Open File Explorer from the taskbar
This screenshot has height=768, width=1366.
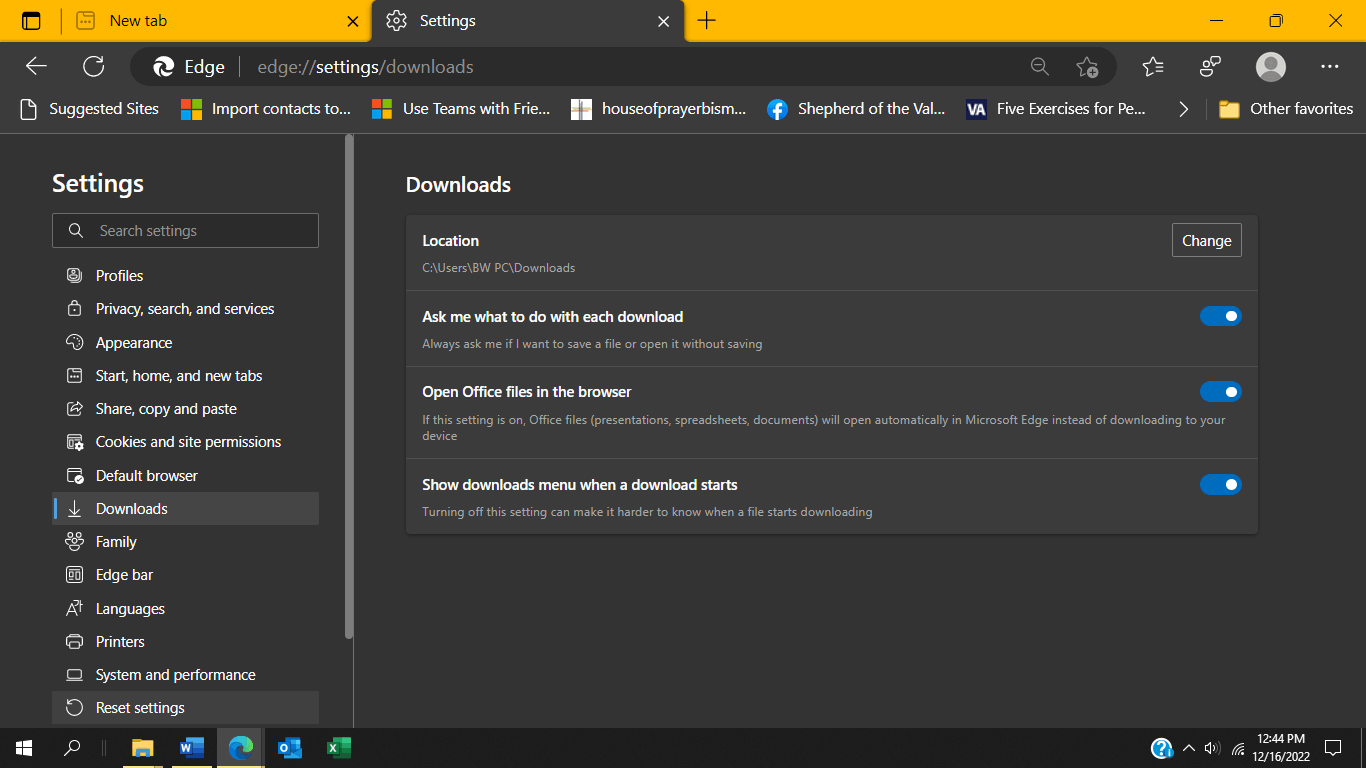[143, 747]
